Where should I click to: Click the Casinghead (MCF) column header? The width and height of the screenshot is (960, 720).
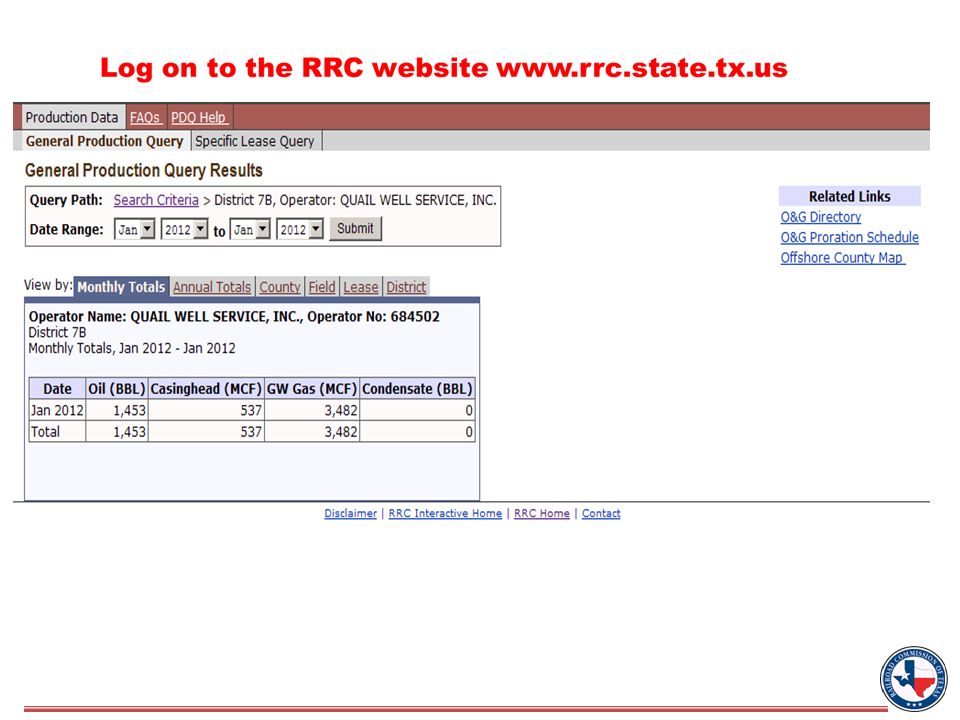click(206, 389)
